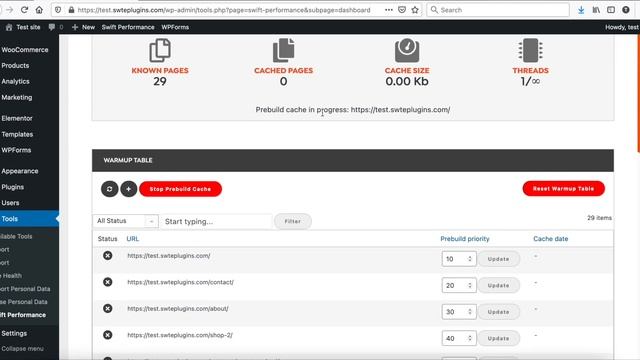Open Users in sidebar menu
The width and height of the screenshot is (640, 360).
point(10,202)
